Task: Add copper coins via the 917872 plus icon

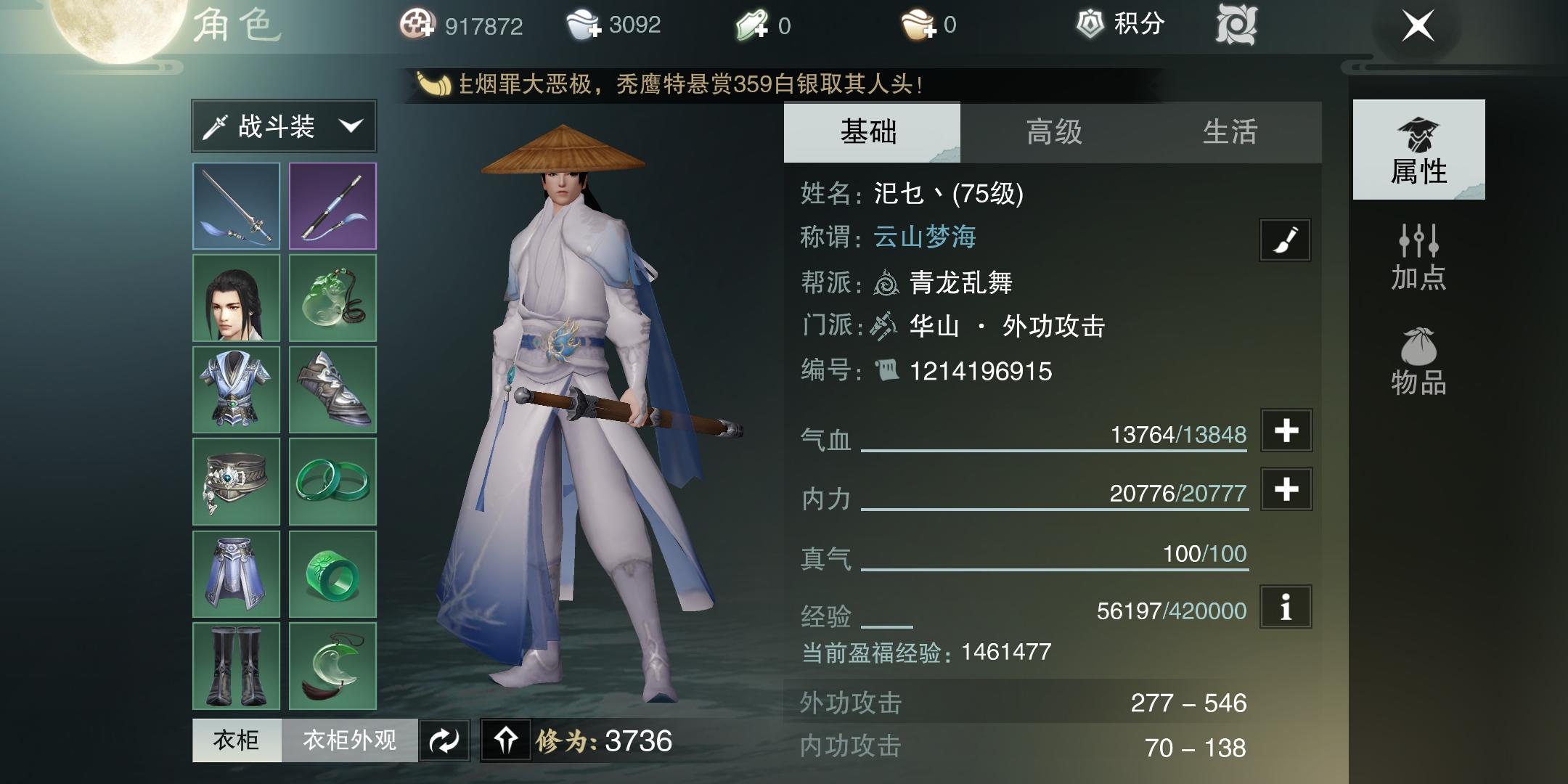Action: click(x=417, y=25)
